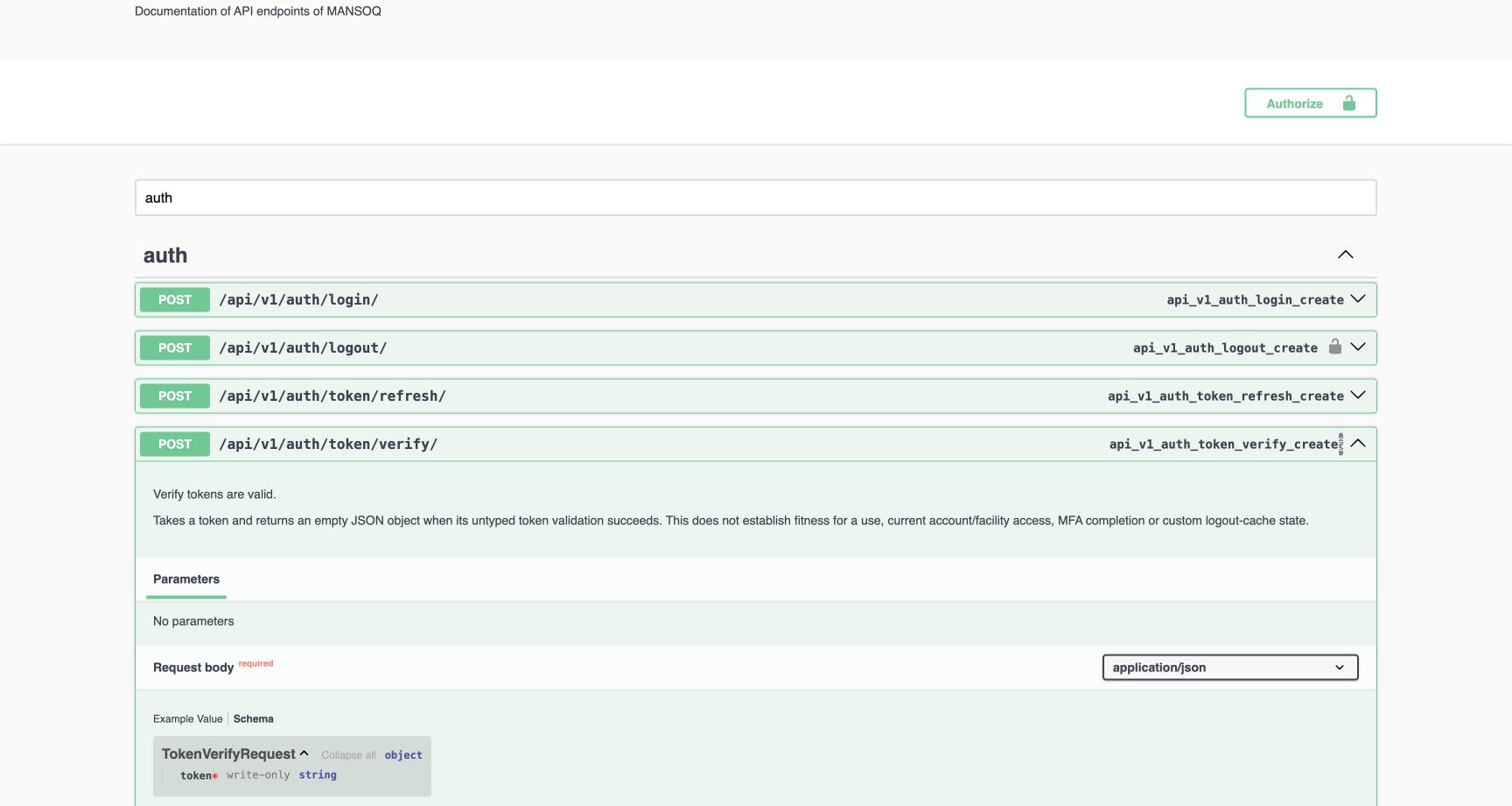Expand the api_v1_auth_token_refresh_create chevron

[x=1358, y=396]
